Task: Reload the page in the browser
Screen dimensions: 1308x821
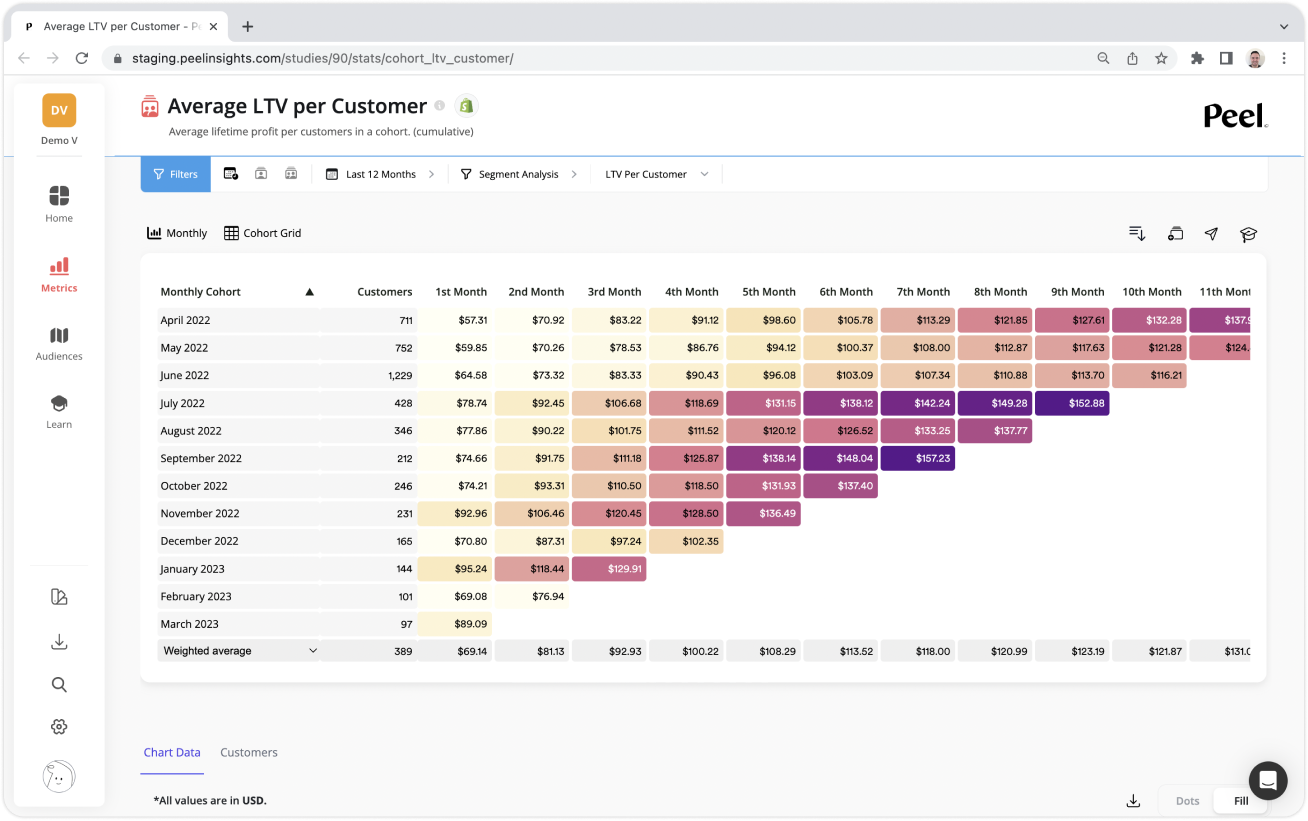Action: pyautogui.click(x=82, y=59)
